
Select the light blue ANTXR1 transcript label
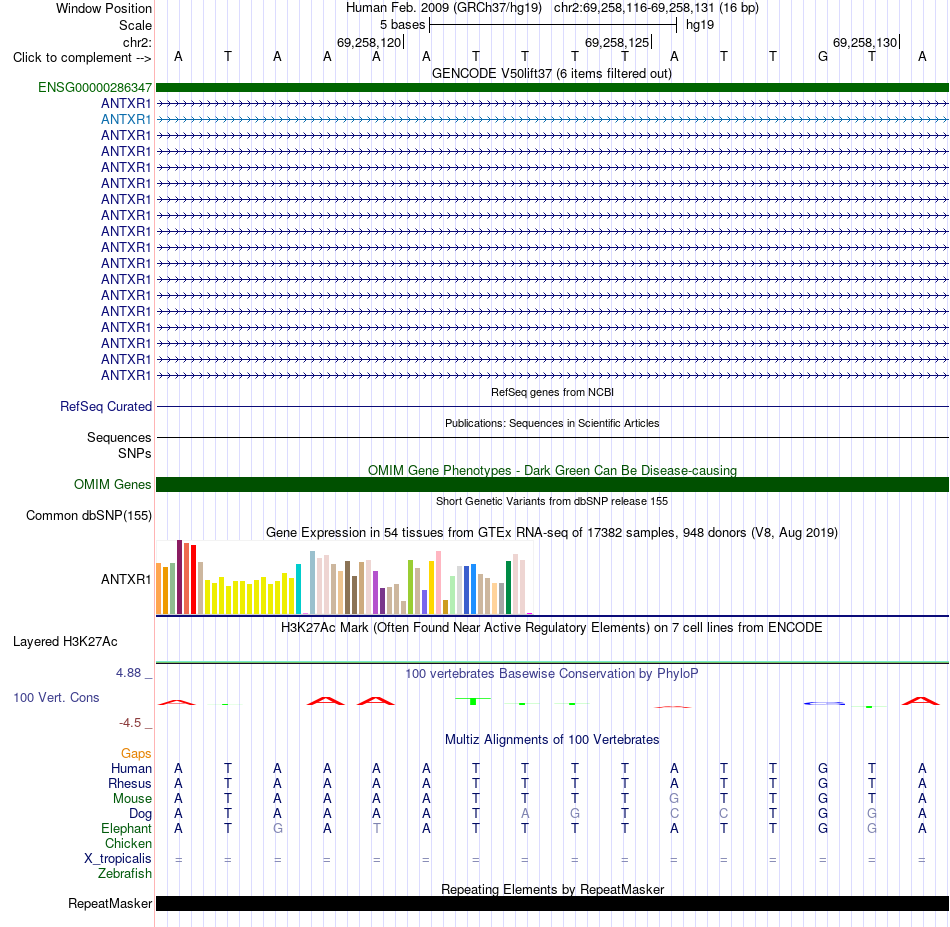click(126, 119)
